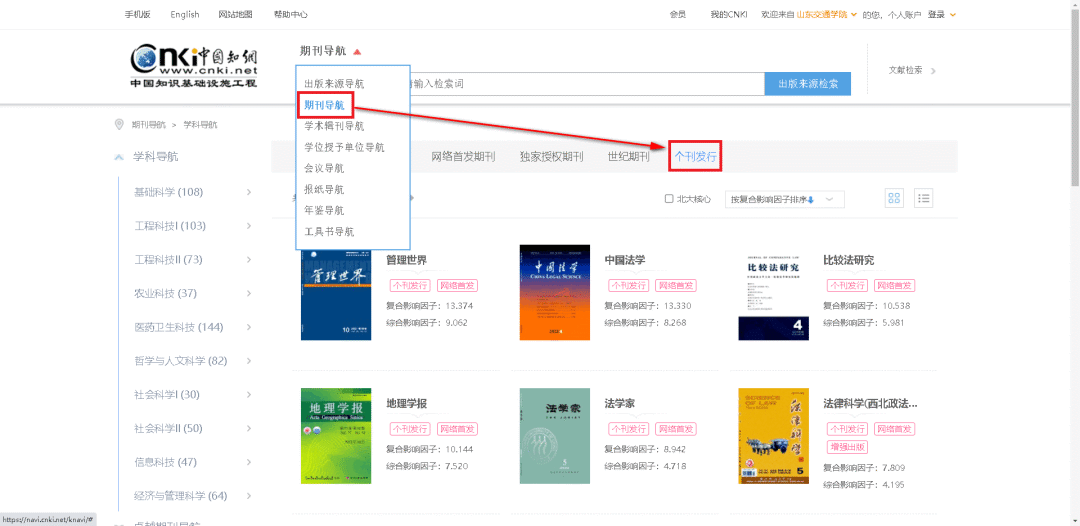The height and width of the screenshot is (526, 1080).
Task: Click 比较法研究 journal title
Action: point(849,260)
